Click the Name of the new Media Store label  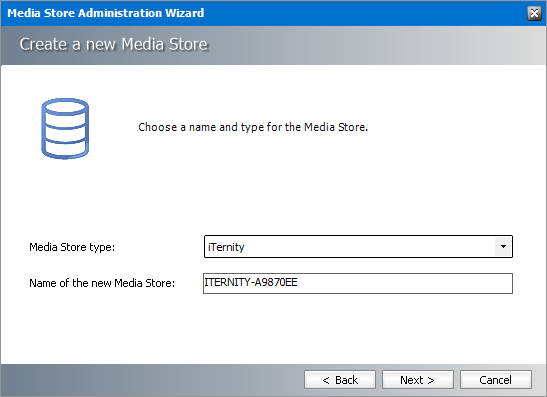[102, 283]
